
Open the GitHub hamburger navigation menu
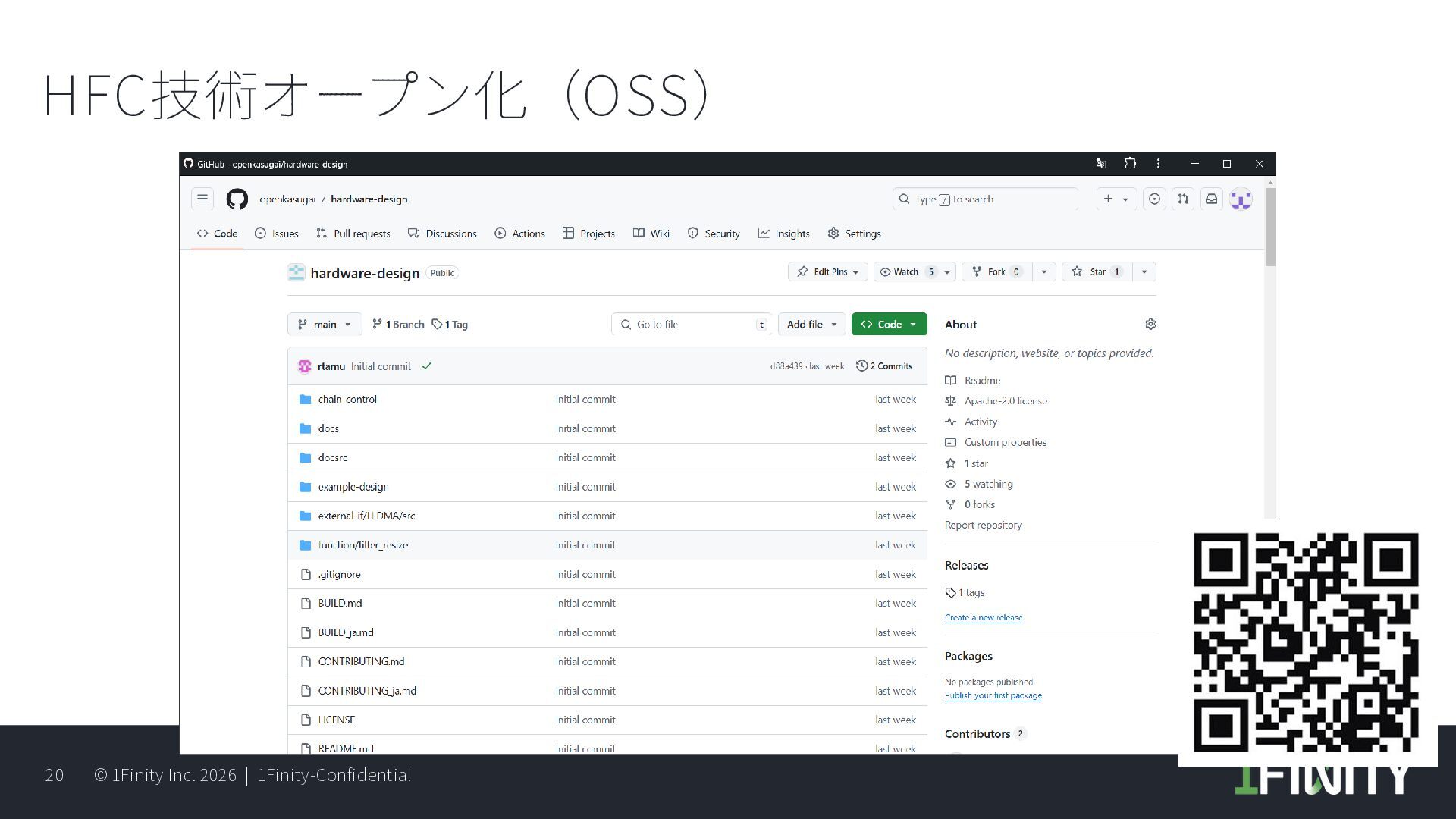tap(202, 199)
